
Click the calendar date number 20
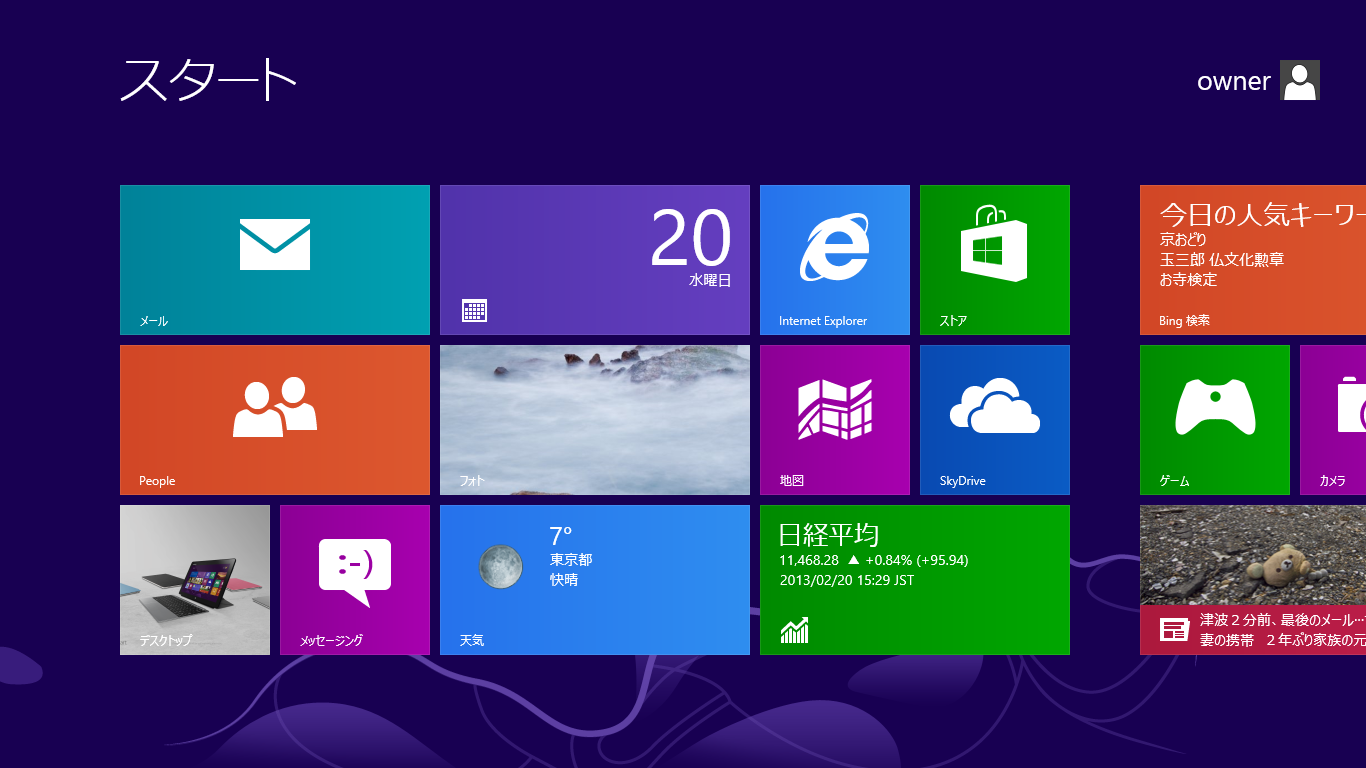691,239
